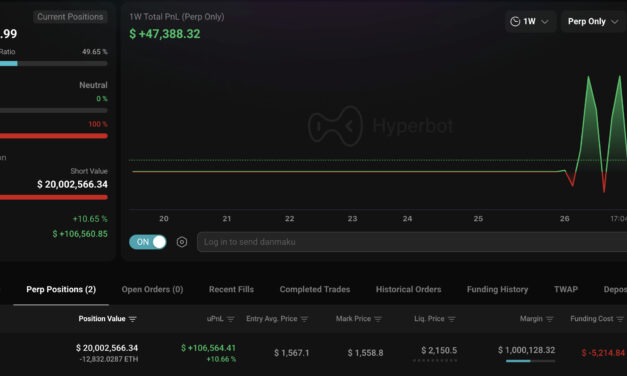Switch to Open Orders (0) tab
Image resolution: width=627 pixels, height=376 pixels.
click(x=152, y=289)
